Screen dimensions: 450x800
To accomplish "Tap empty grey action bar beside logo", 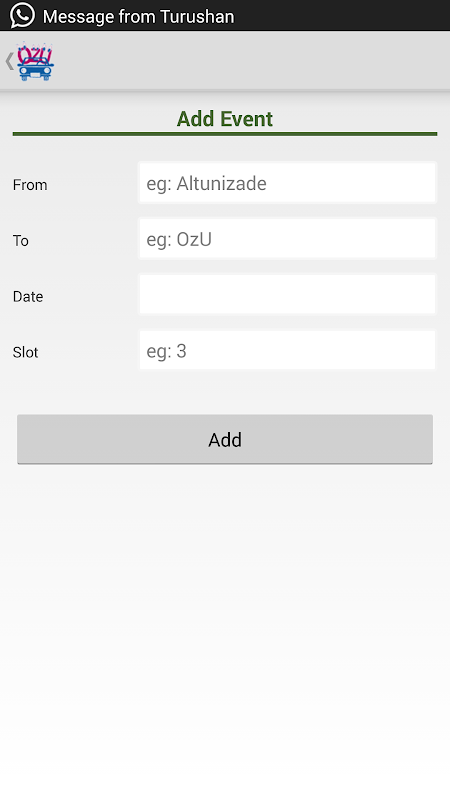I will 250,61.
